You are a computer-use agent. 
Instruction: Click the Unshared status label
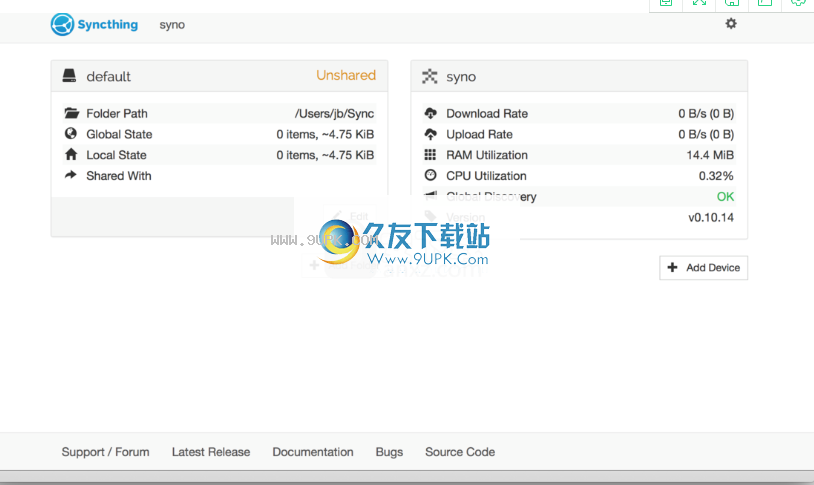pos(346,75)
